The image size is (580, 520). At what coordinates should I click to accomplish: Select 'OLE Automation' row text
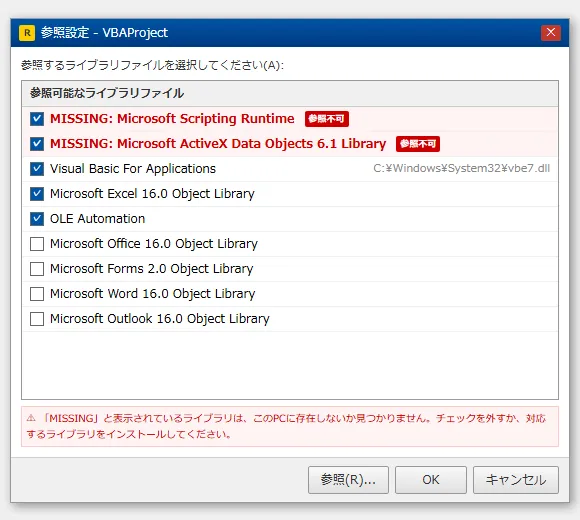click(x=97, y=219)
